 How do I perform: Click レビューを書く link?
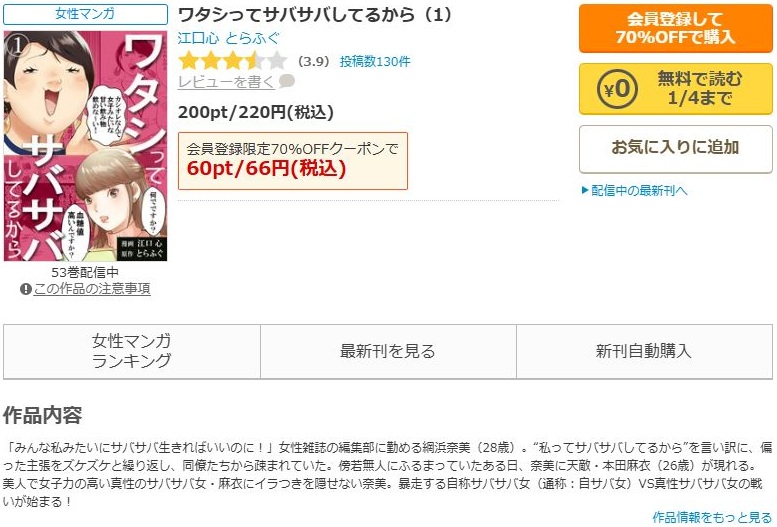pyautogui.click(x=226, y=82)
